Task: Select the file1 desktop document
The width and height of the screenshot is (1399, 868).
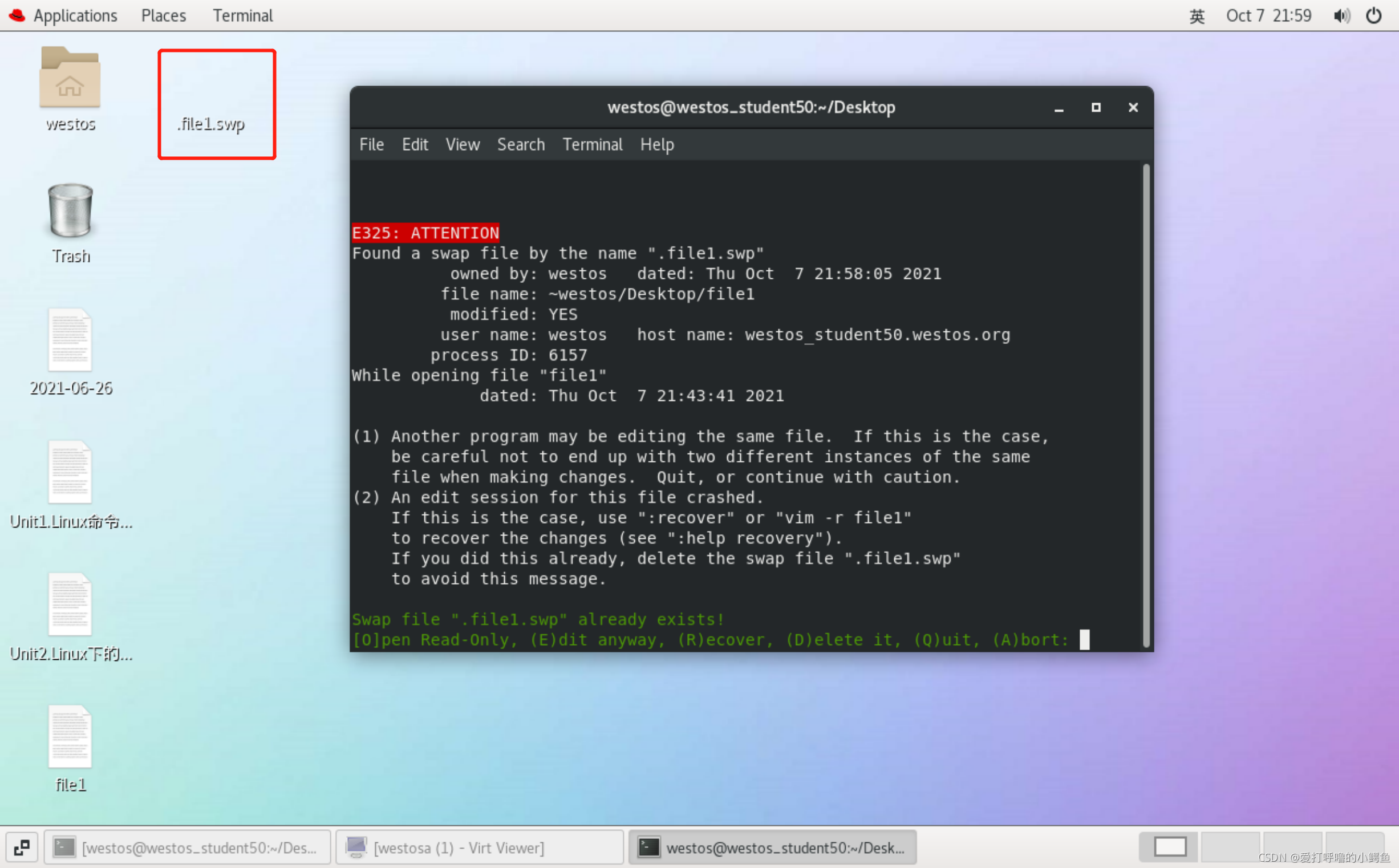Action: (70, 737)
